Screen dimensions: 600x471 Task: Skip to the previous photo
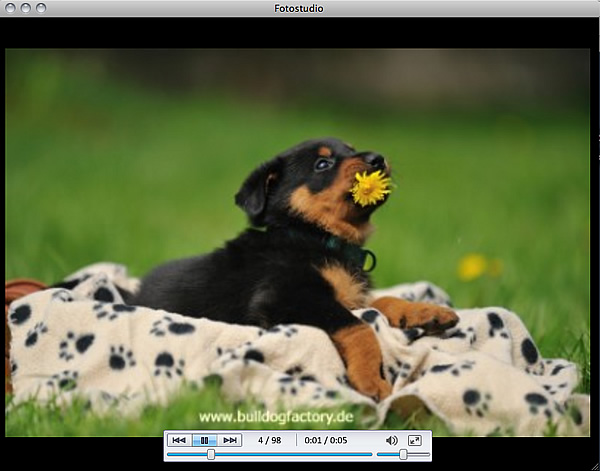(179, 440)
